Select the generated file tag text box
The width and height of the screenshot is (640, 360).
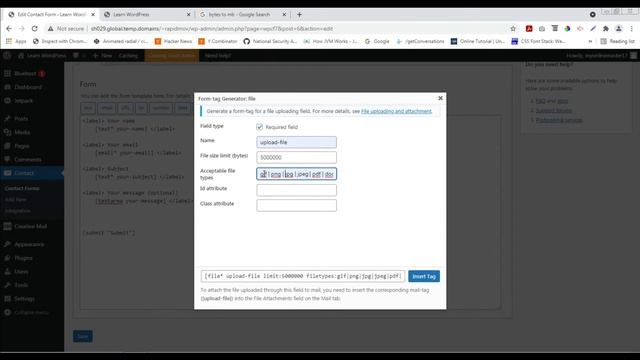click(303, 276)
